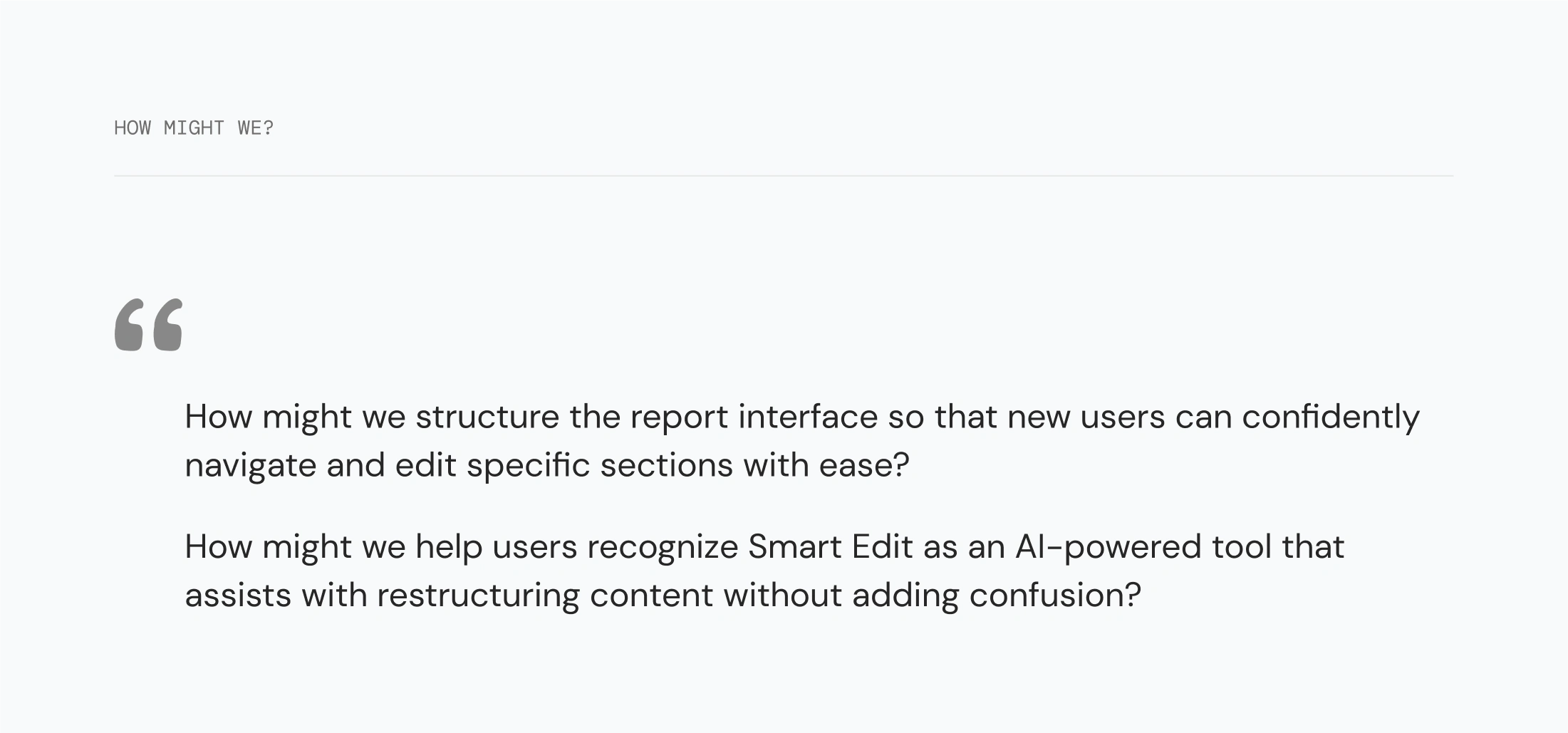Click the word "confusion?" at the end
Screen dimensions: 1568x733
point(1055,596)
